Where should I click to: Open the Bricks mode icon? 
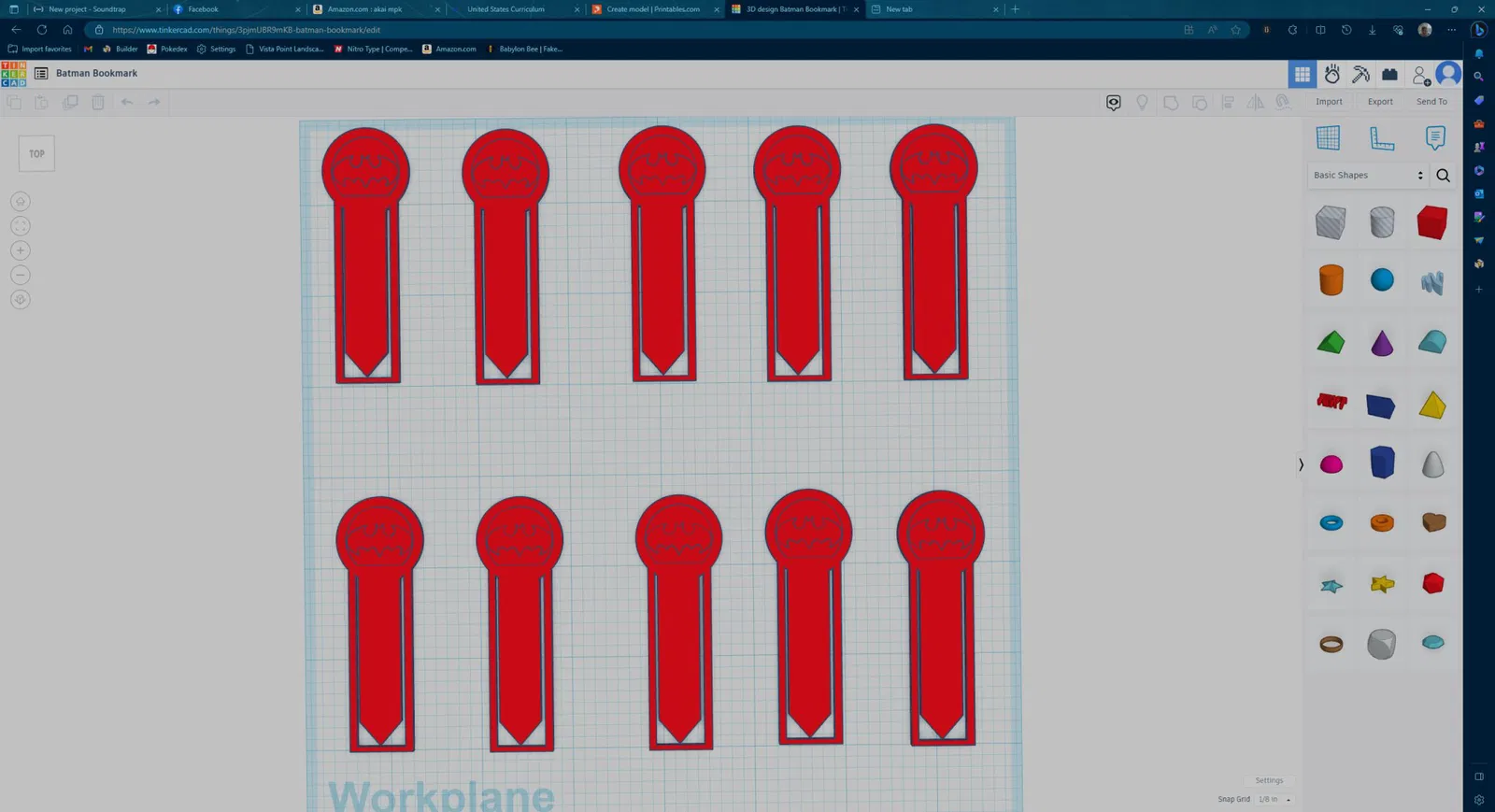(x=1389, y=74)
